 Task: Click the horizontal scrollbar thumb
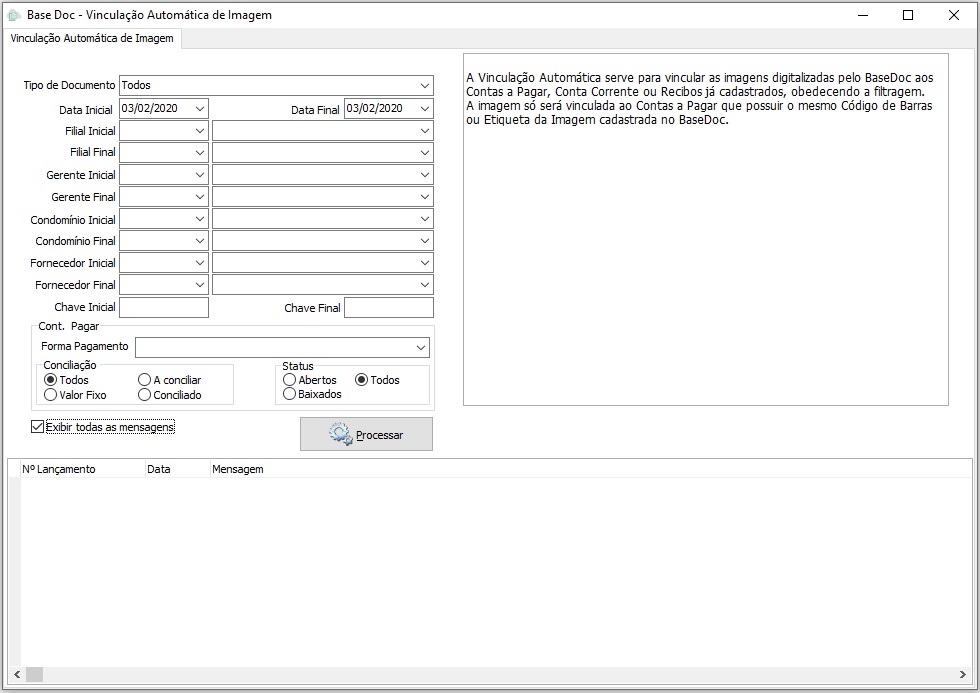tap(34, 674)
